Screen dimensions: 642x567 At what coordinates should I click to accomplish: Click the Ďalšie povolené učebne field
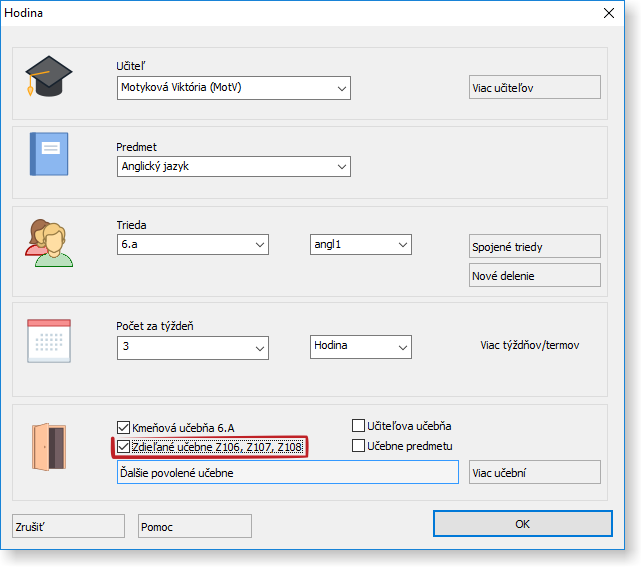click(x=287, y=473)
